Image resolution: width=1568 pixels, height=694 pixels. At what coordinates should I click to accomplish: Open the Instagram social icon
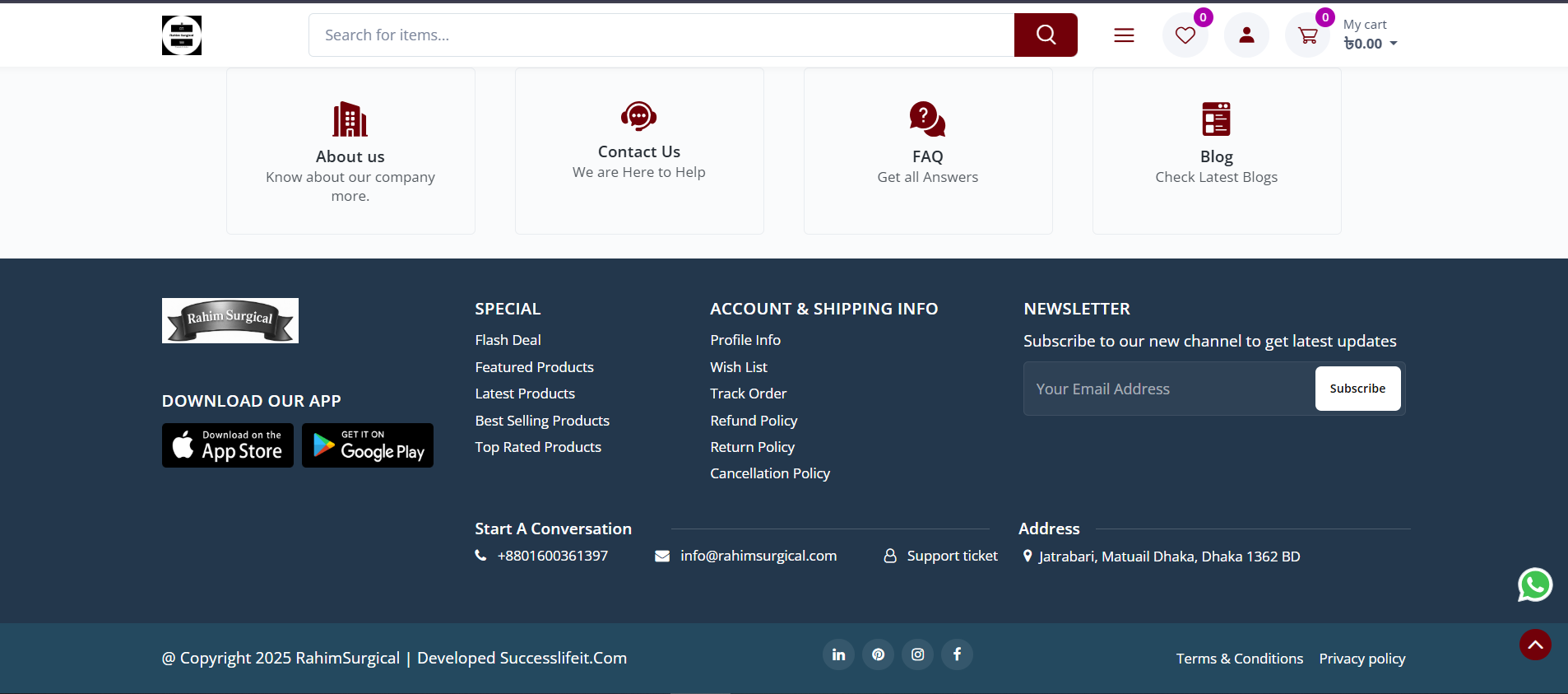coord(917,654)
